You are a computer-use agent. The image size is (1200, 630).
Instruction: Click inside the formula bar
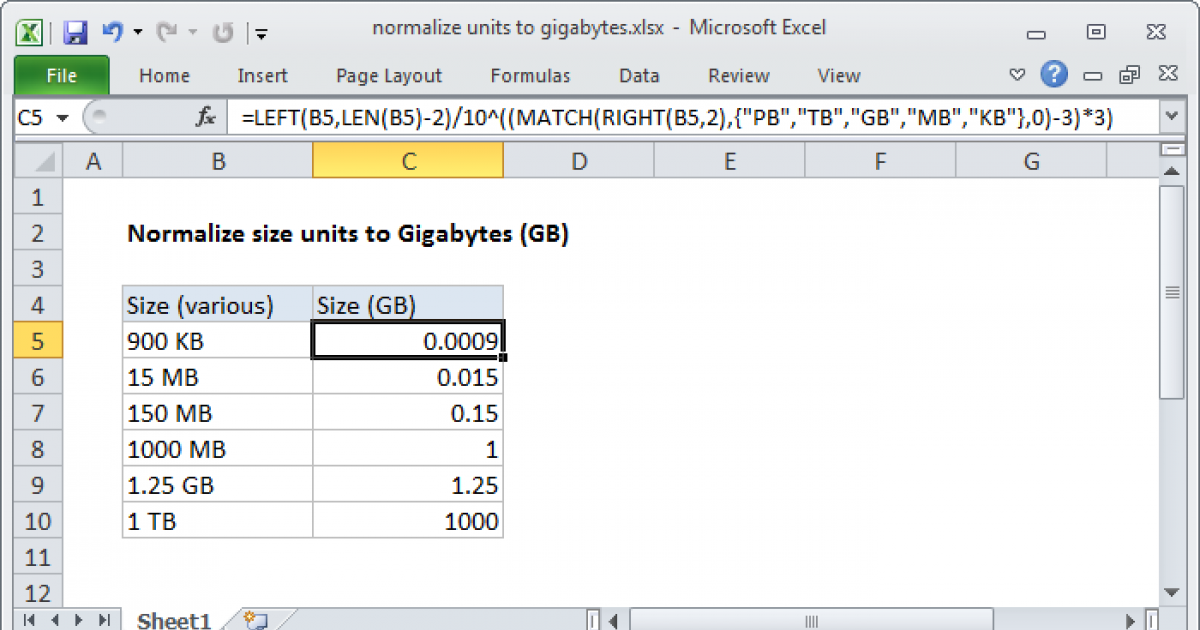click(600, 117)
